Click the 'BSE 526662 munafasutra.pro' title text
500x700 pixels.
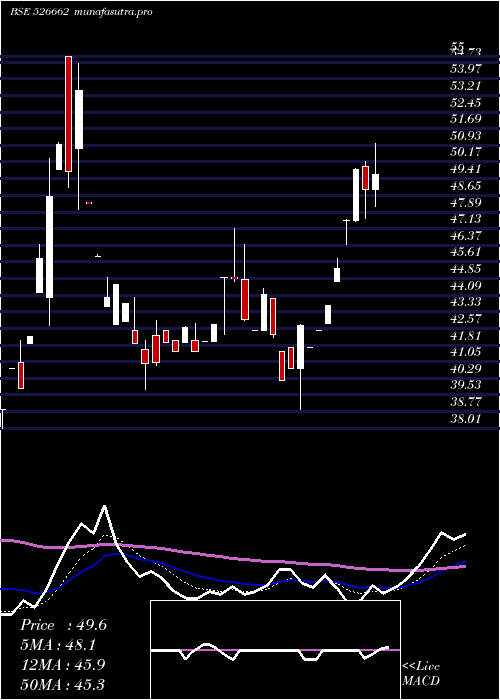click(82, 12)
